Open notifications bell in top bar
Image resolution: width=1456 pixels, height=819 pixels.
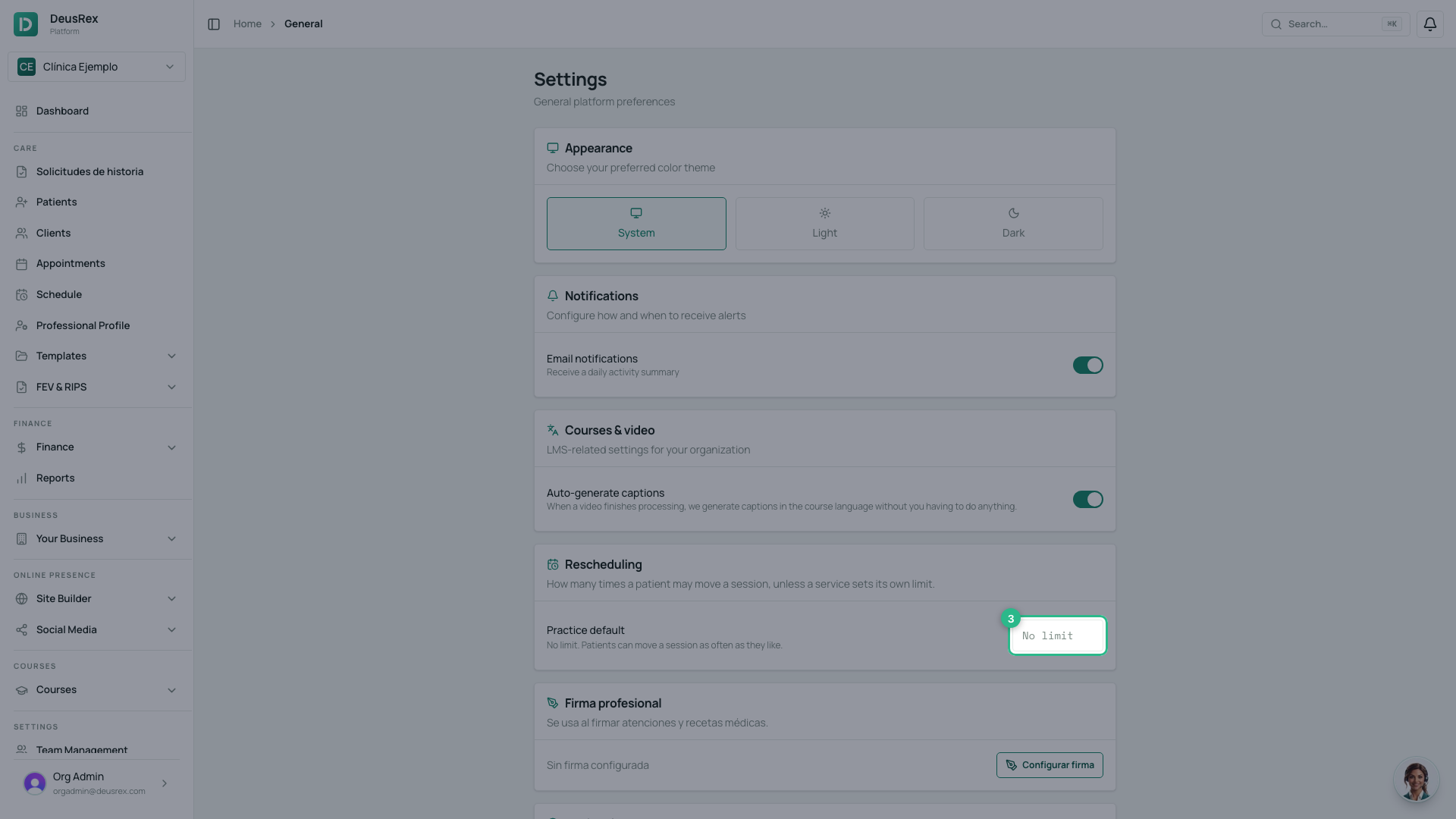(x=1429, y=24)
